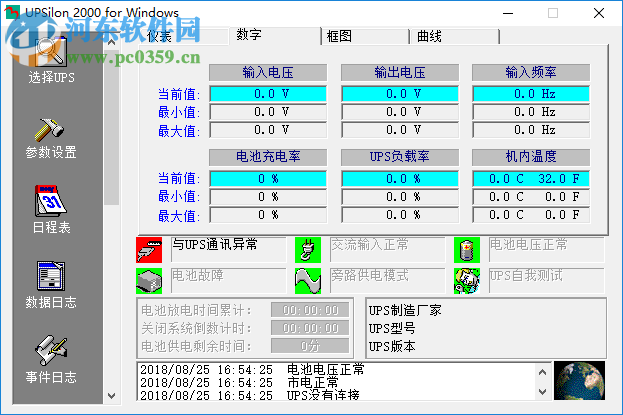Click 交流输入正常 status text
Screen dimensions: 623x415
[370, 244]
